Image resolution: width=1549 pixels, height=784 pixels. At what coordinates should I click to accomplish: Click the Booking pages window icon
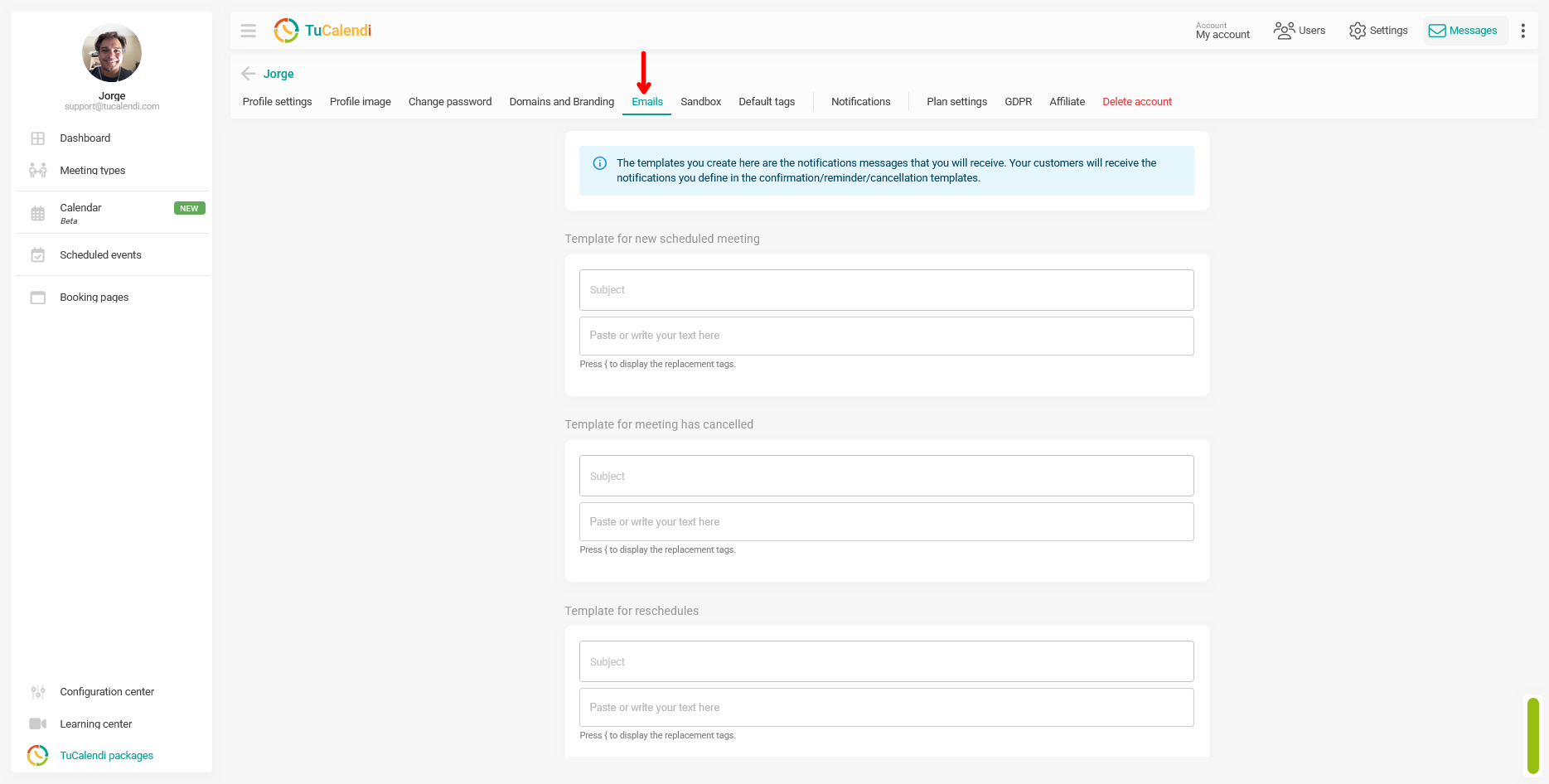point(38,298)
